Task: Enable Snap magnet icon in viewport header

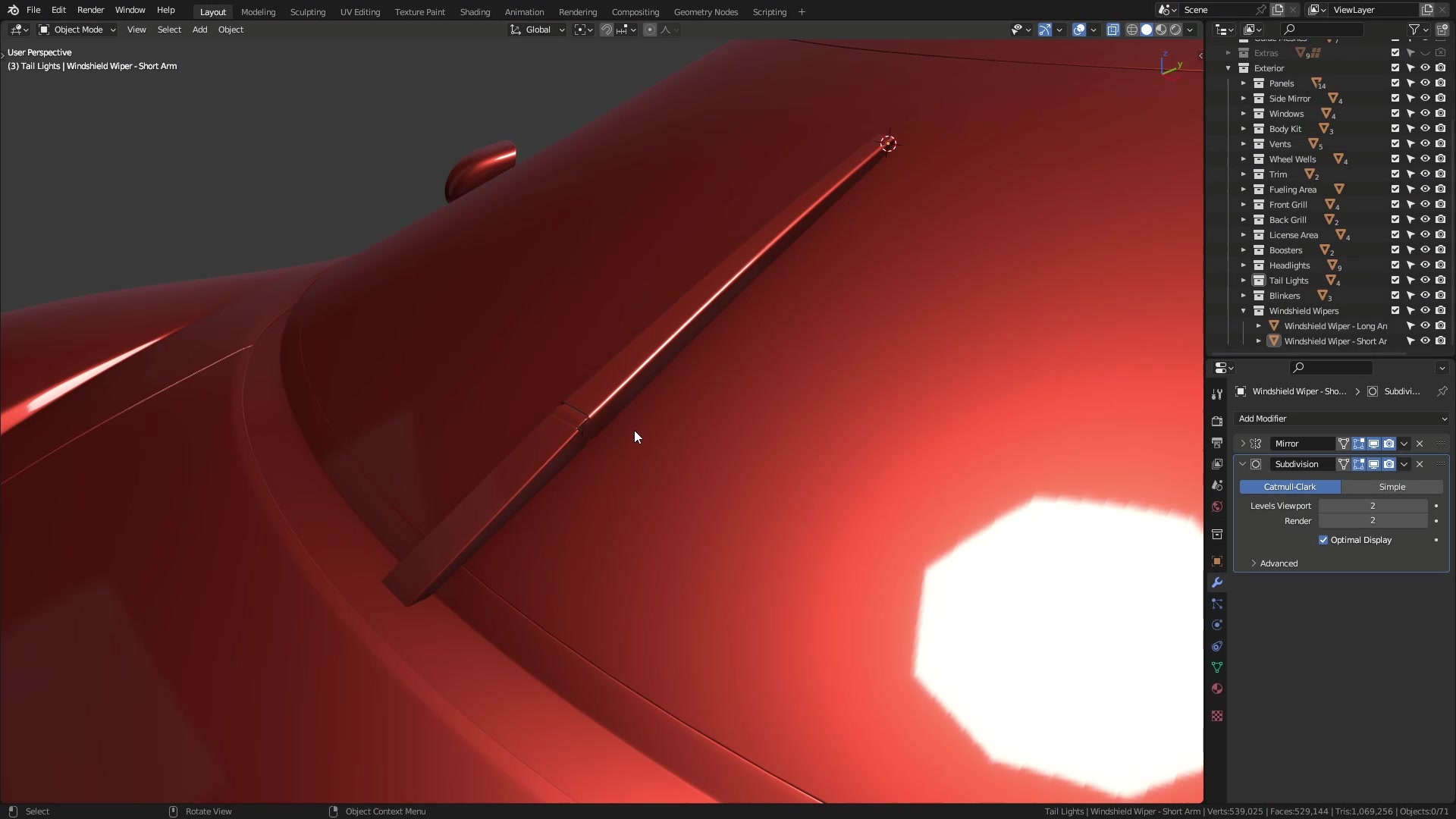Action: (x=607, y=30)
